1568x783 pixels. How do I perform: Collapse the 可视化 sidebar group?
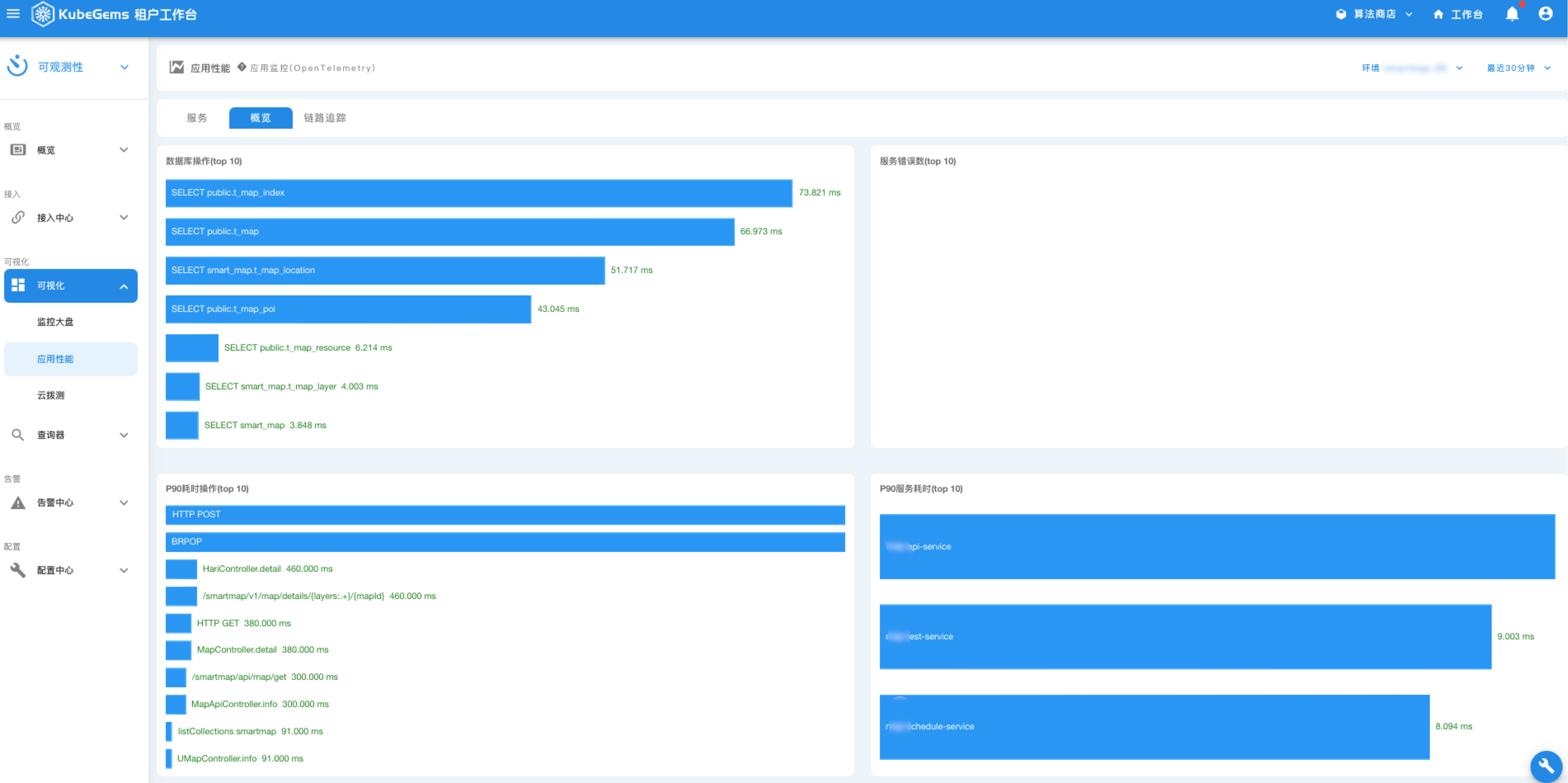pos(124,286)
